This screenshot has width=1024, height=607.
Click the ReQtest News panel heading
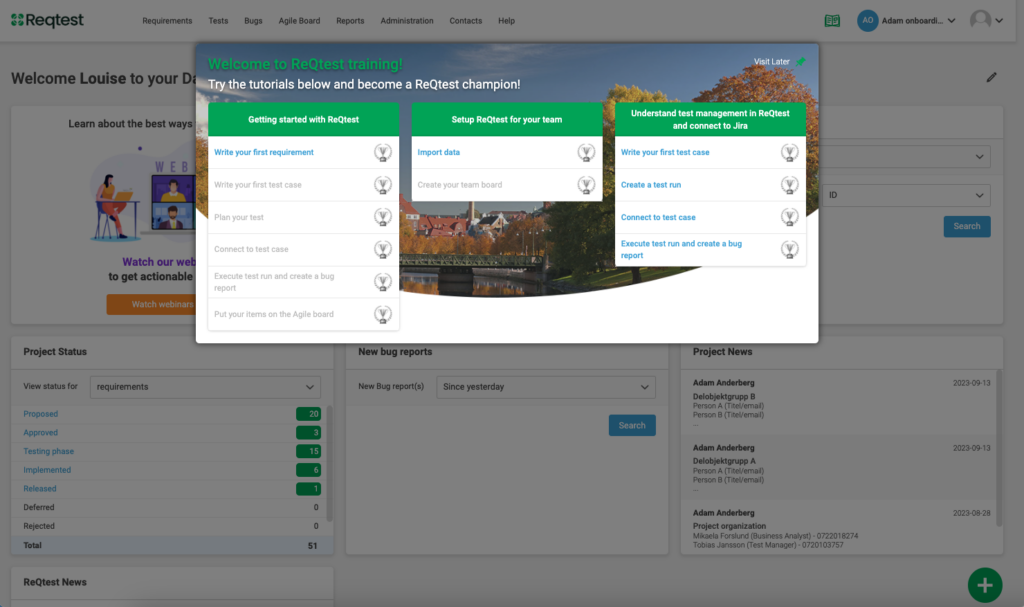[x=55, y=582]
